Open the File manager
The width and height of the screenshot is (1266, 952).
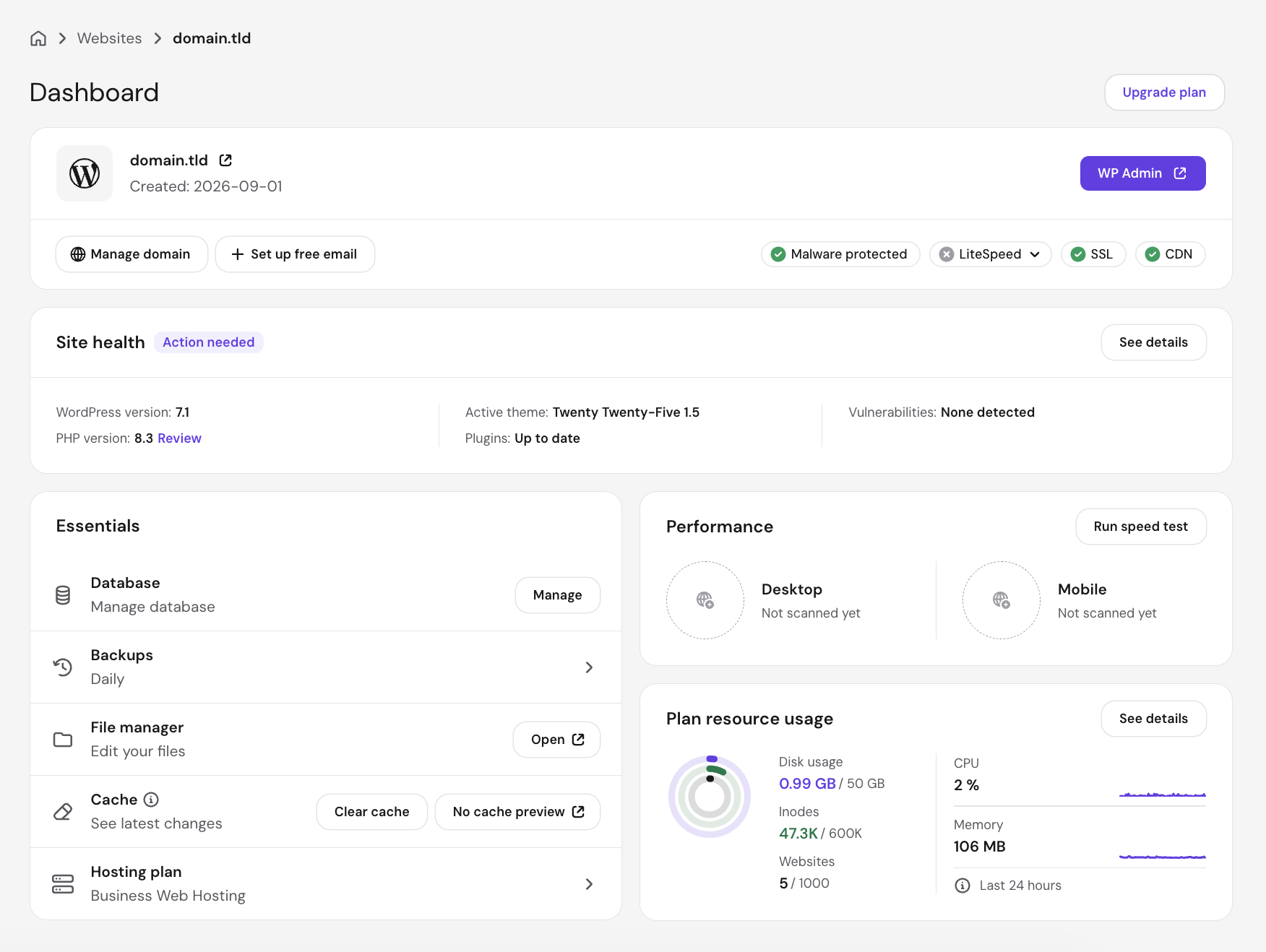tap(556, 740)
